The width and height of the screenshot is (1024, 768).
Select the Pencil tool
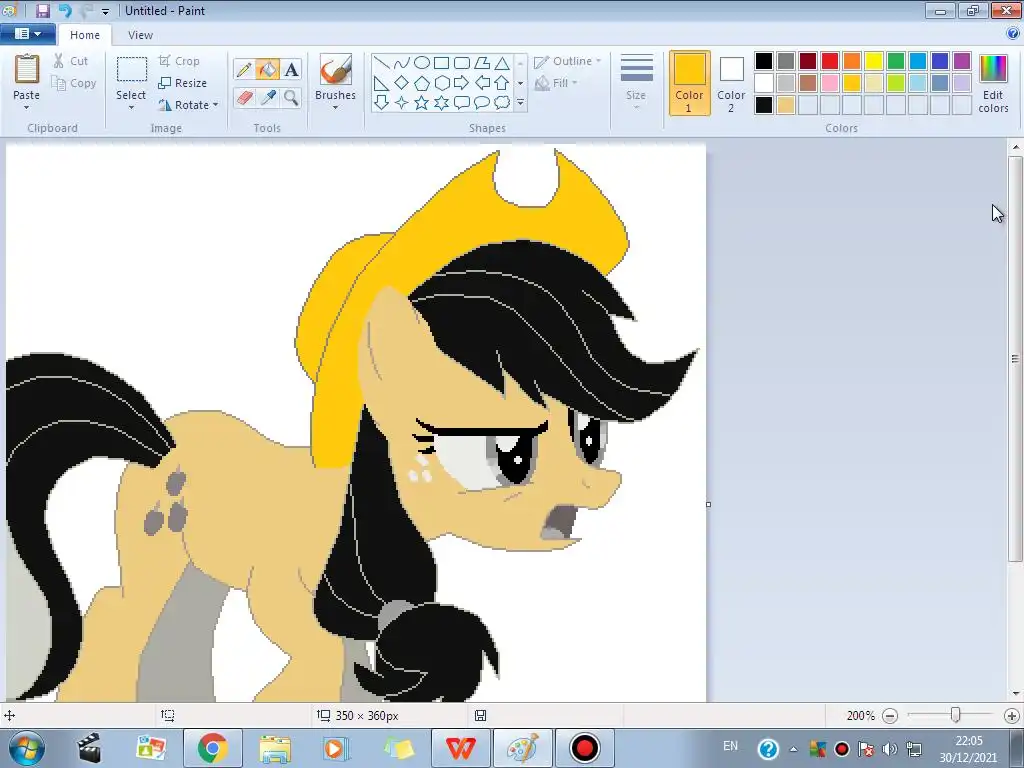click(x=244, y=69)
